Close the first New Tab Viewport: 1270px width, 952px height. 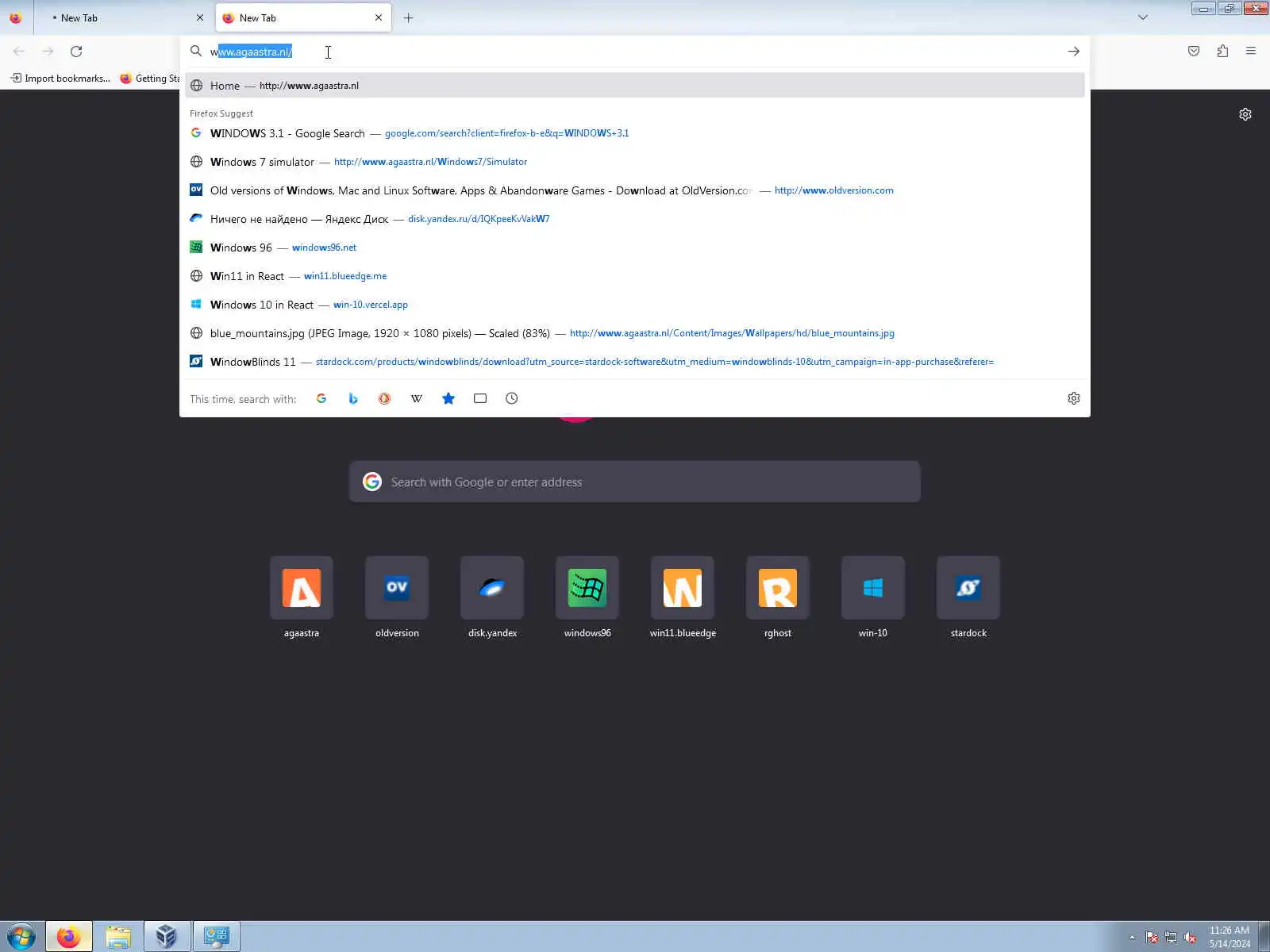click(x=200, y=17)
